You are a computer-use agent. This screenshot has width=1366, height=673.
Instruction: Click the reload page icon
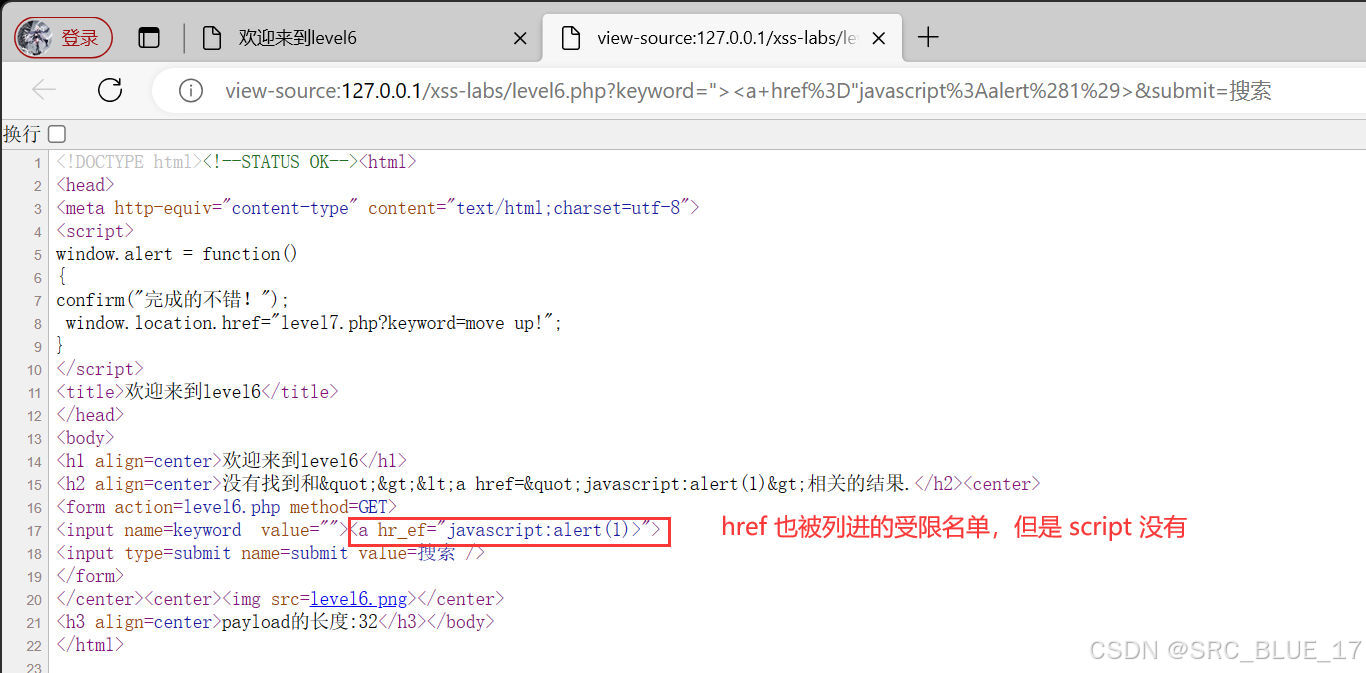[x=110, y=90]
